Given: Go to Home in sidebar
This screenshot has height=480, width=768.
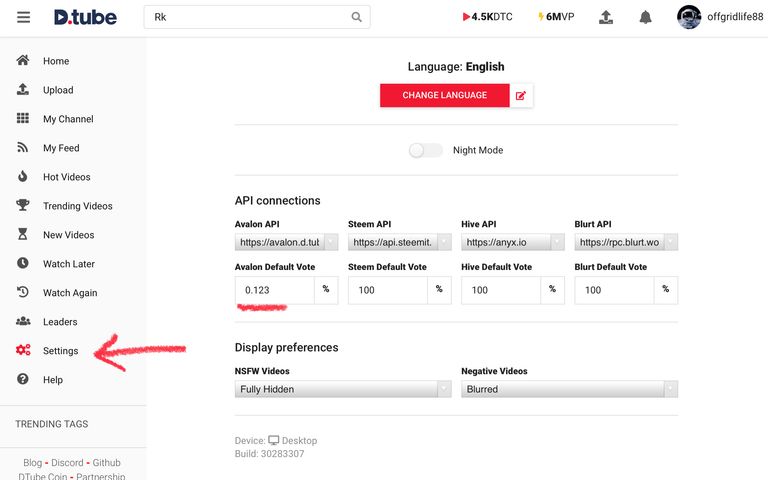Looking at the screenshot, I should click(x=56, y=61).
